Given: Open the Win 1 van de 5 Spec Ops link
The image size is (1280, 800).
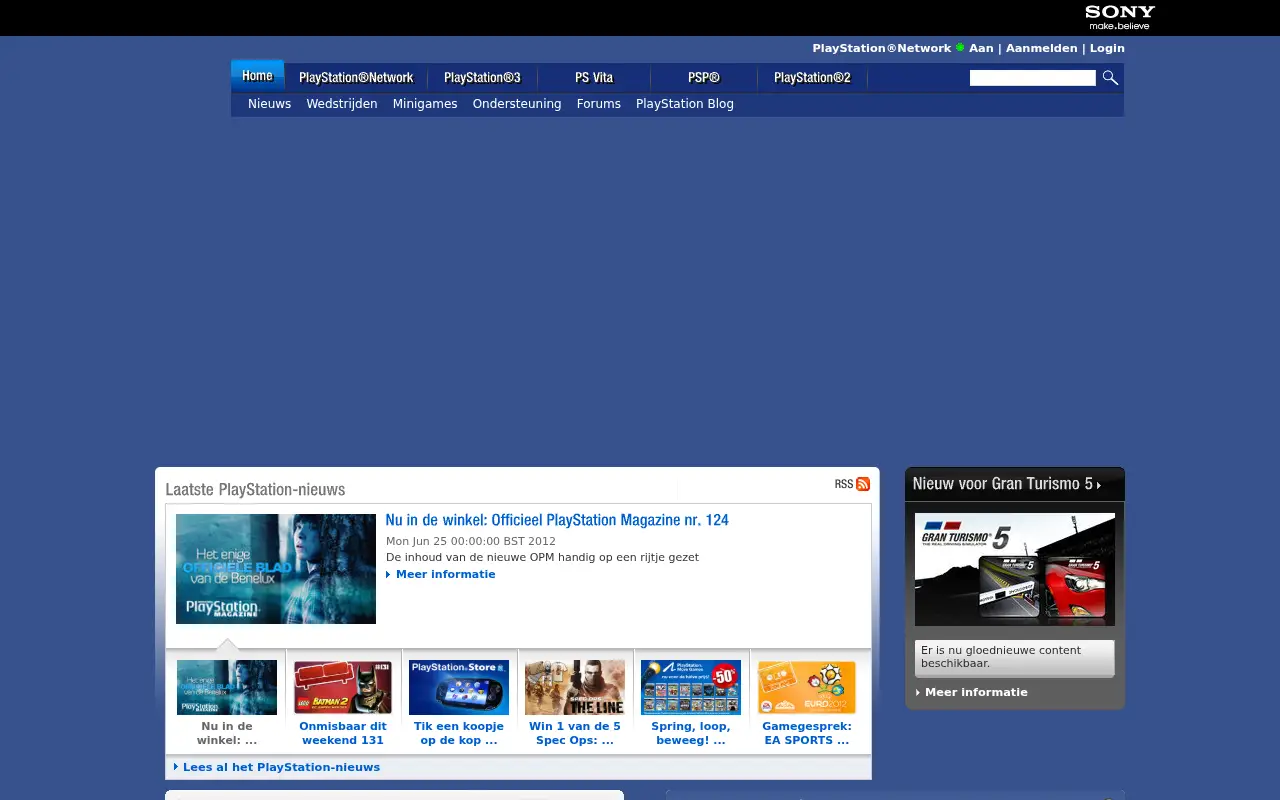Looking at the screenshot, I should pyautogui.click(x=575, y=733).
